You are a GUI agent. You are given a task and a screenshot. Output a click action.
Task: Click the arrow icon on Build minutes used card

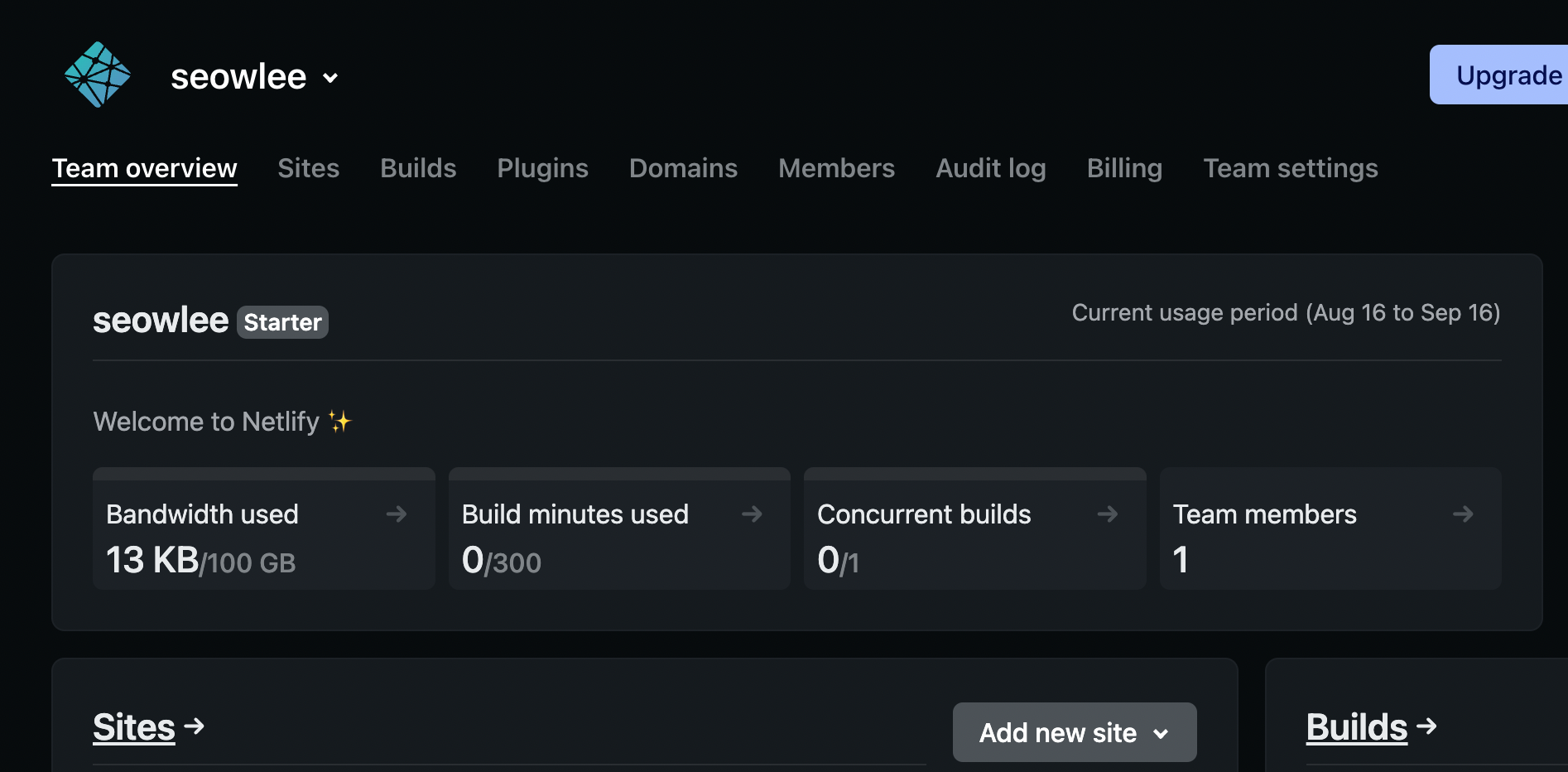tap(752, 514)
